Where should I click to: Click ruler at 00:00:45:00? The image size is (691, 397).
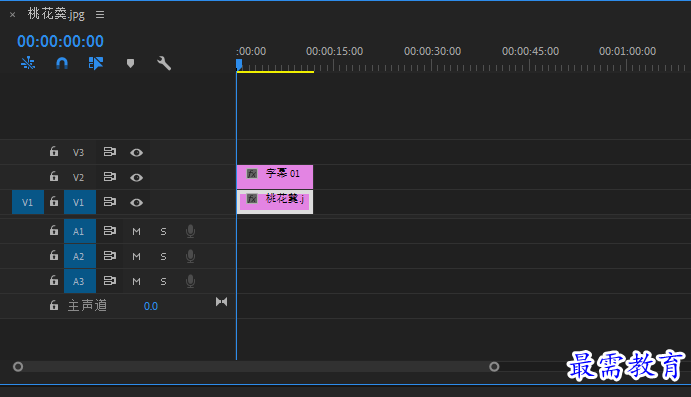tap(530, 52)
